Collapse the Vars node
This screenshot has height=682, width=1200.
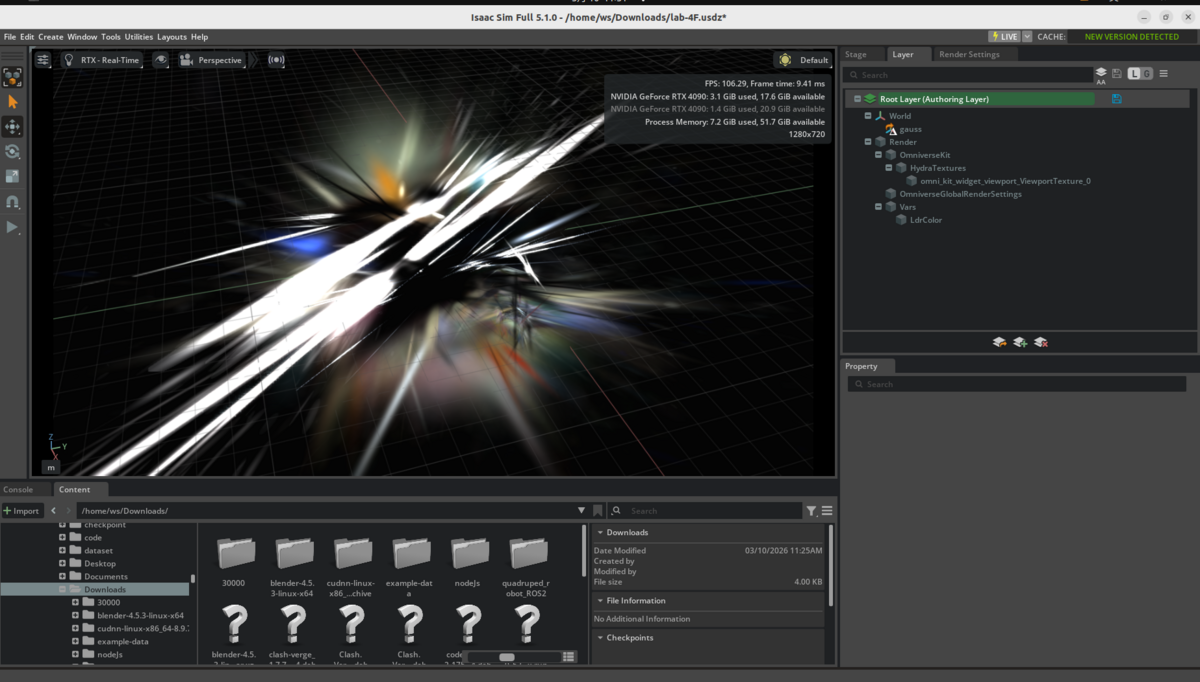tap(879, 207)
